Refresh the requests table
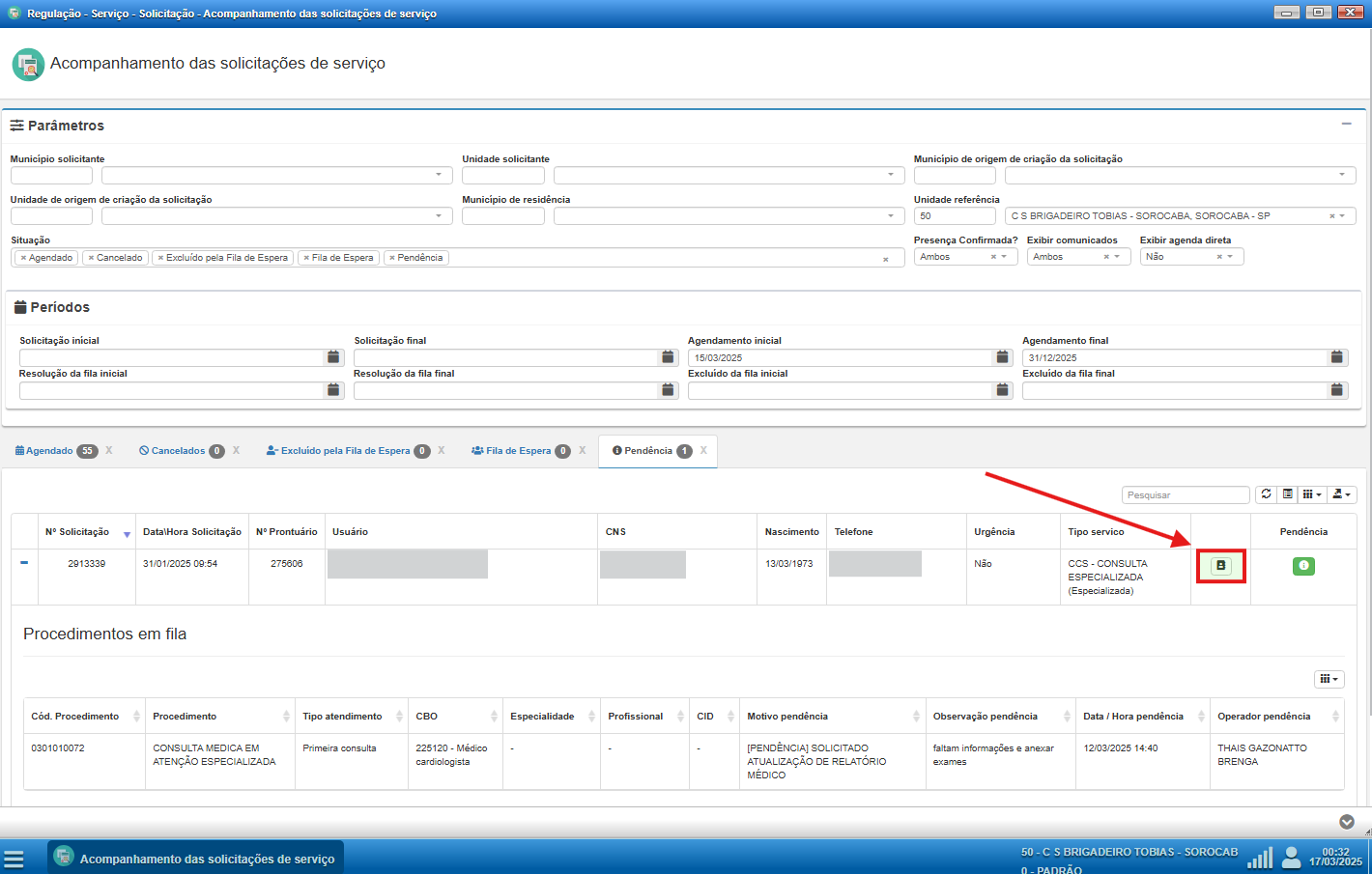This screenshot has width=1372, height=874. (x=1266, y=494)
